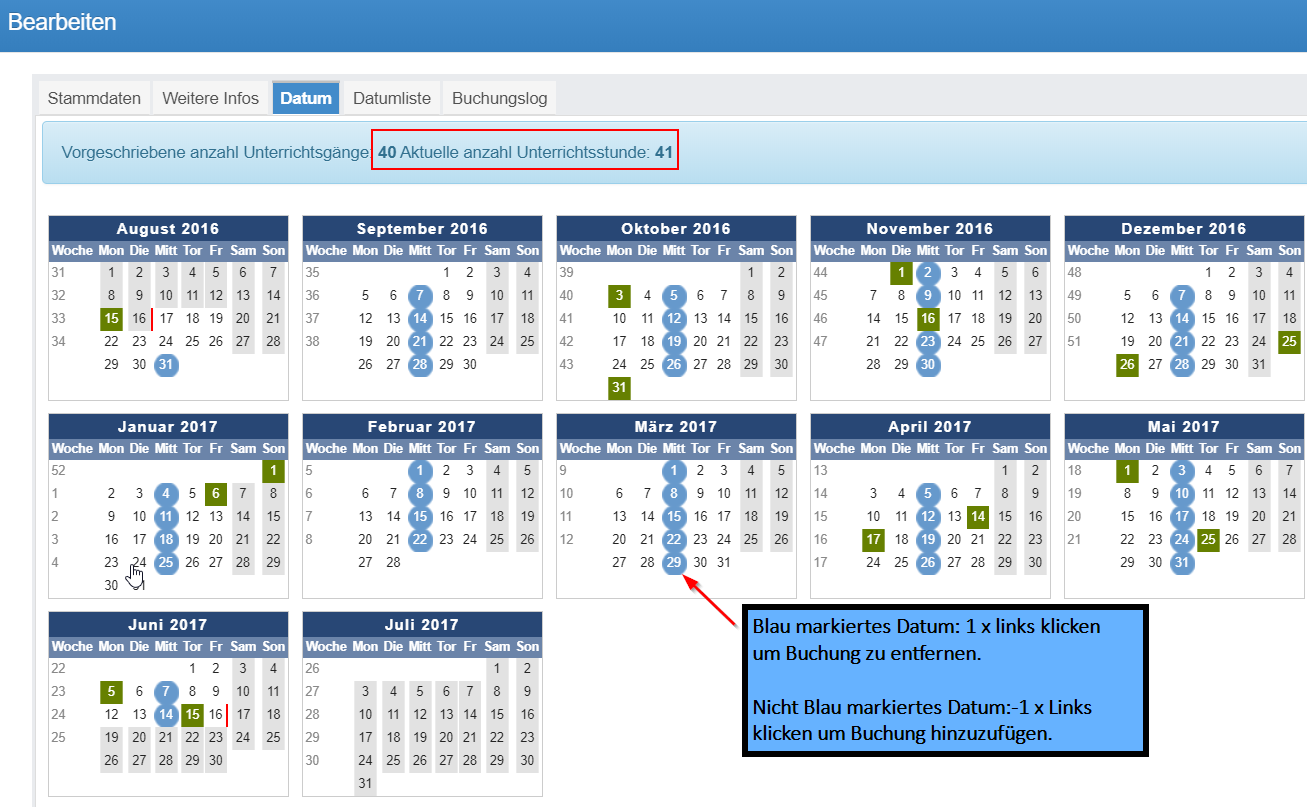Remove booking on 22 Februar 2017
1307x807 pixels.
click(x=420, y=540)
